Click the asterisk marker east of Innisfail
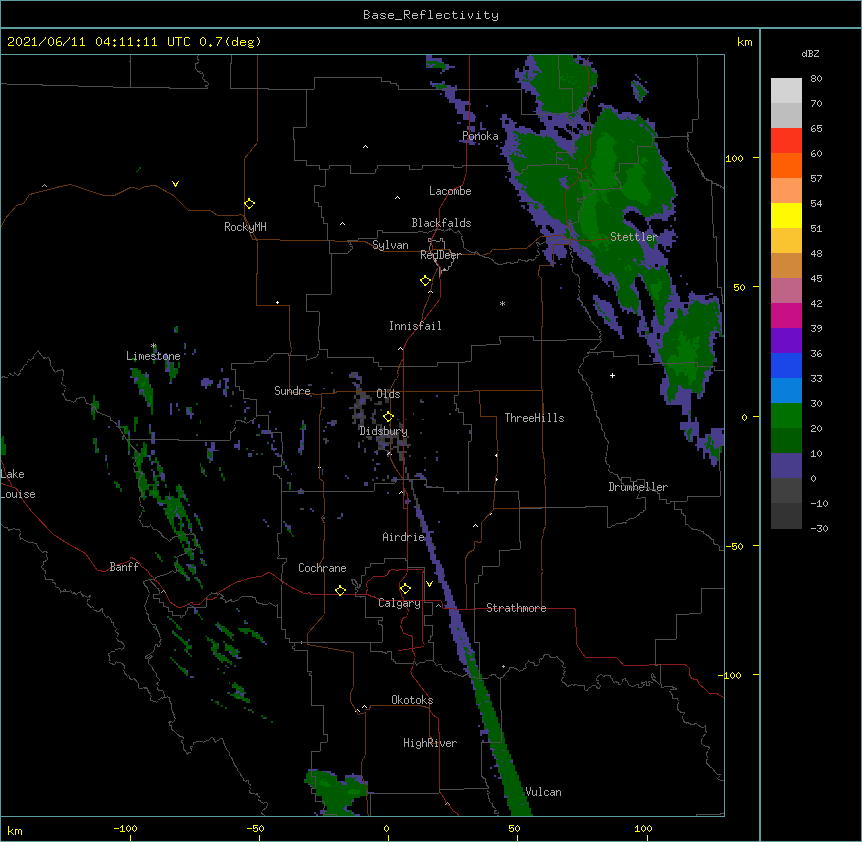The height and width of the screenshot is (842, 862). point(502,303)
